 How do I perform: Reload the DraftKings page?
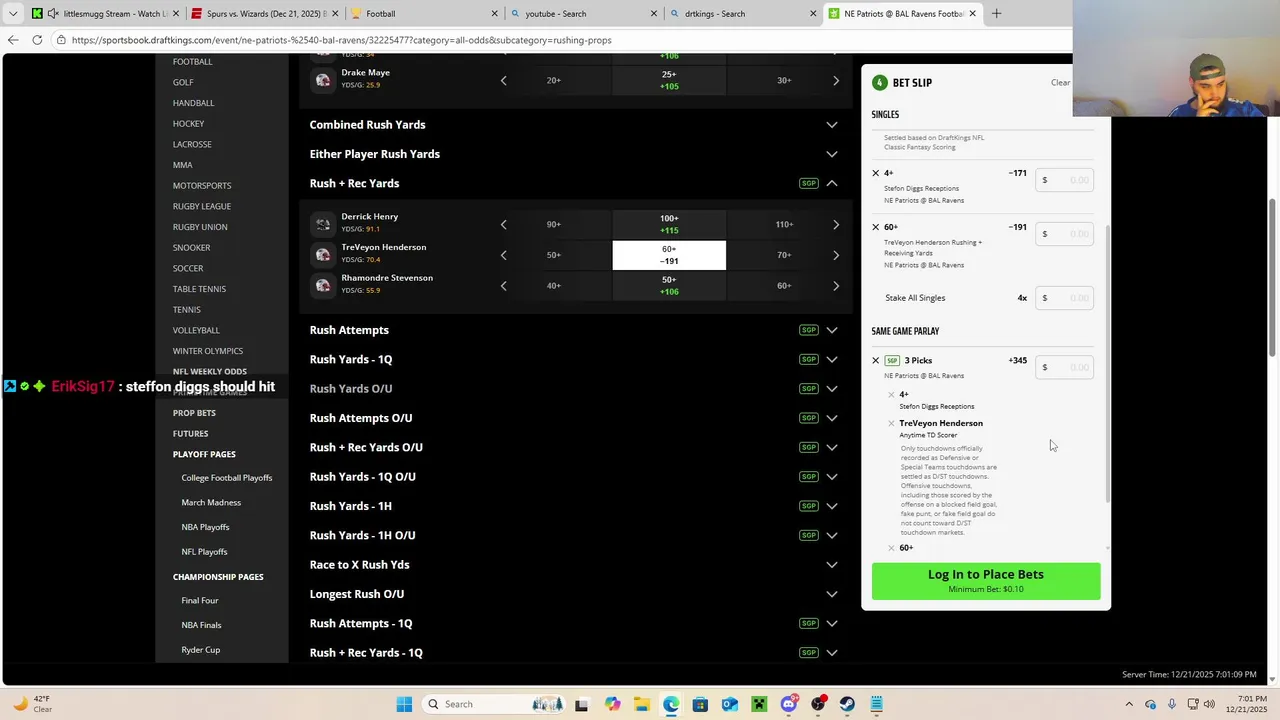tap(37, 40)
